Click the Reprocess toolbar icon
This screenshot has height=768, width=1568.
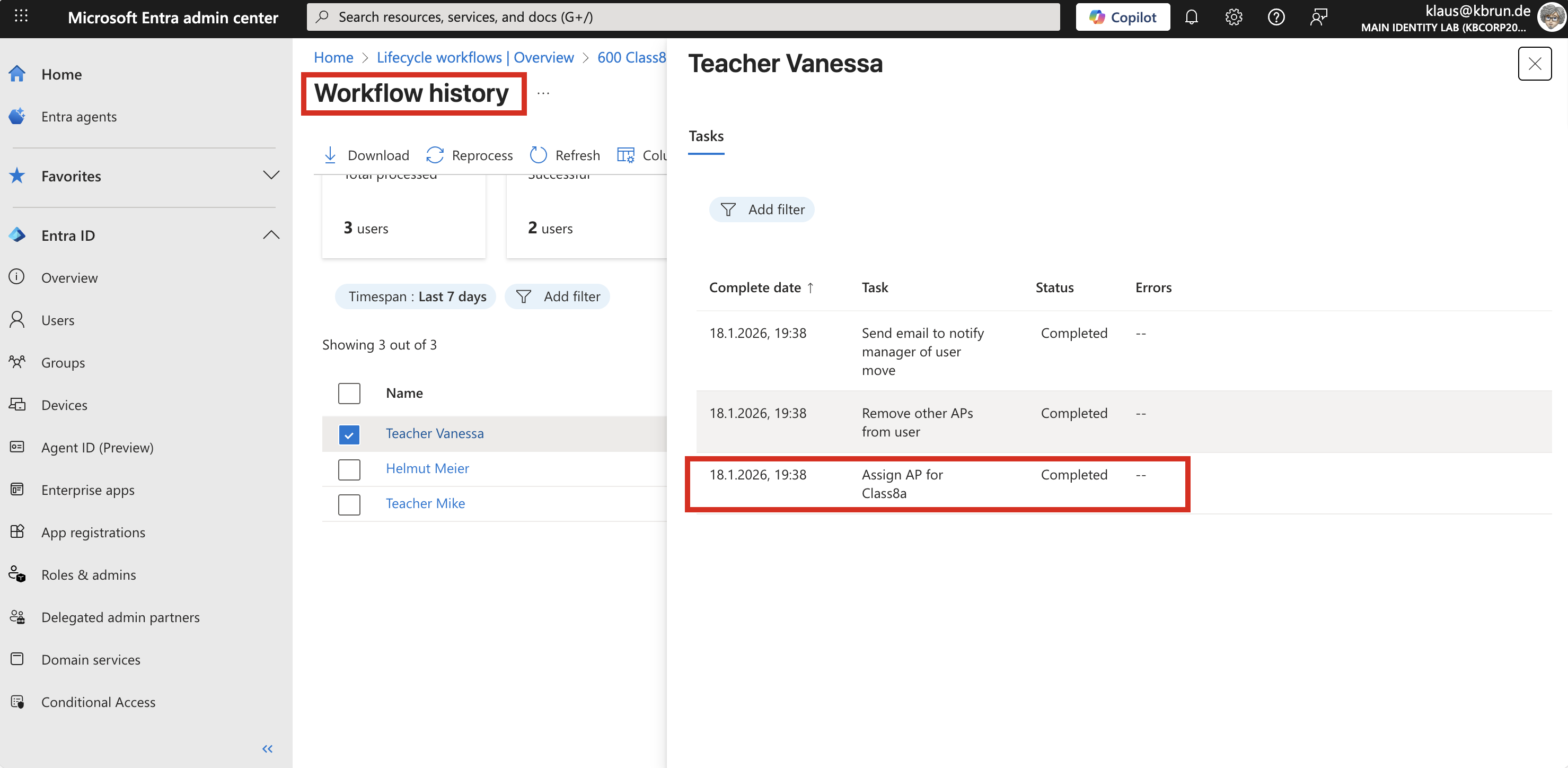pyautogui.click(x=435, y=155)
